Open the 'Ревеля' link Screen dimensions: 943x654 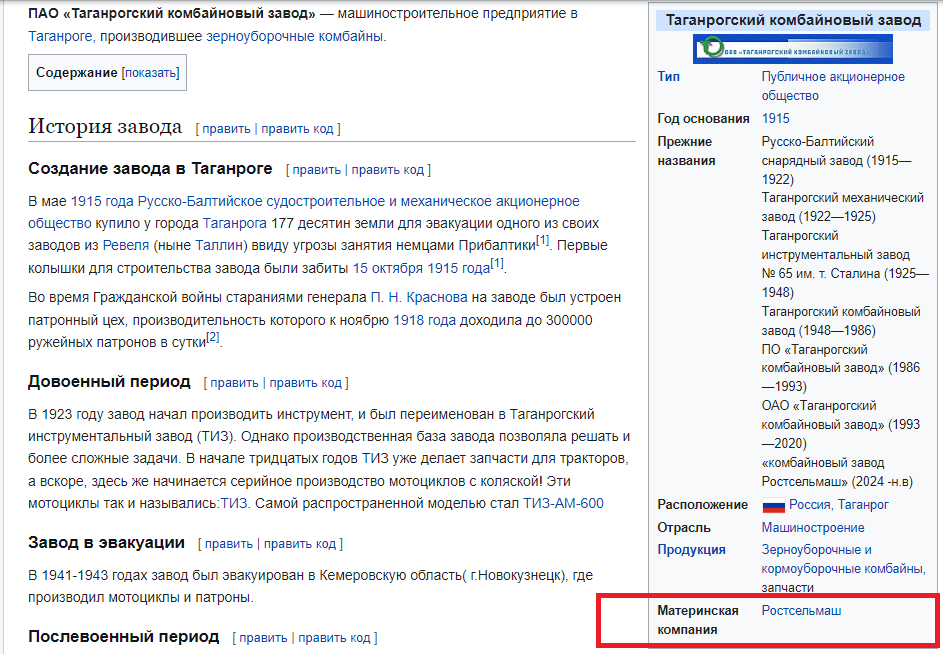[x=126, y=246]
